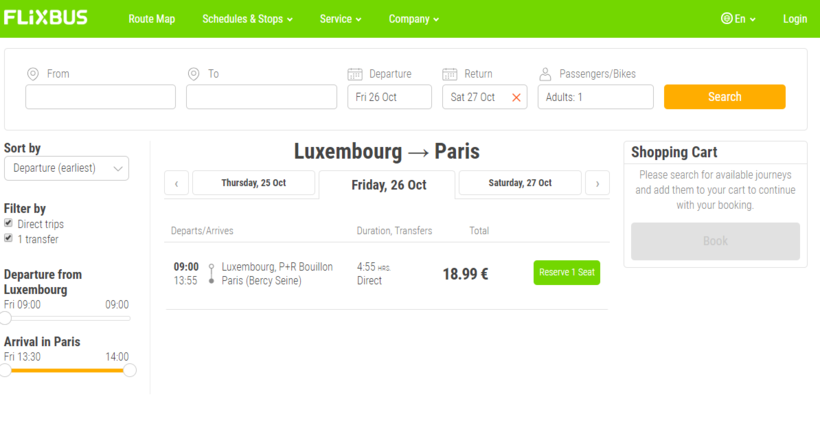Click the location pin icon beside To
The image size is (820, 443).
194,74
